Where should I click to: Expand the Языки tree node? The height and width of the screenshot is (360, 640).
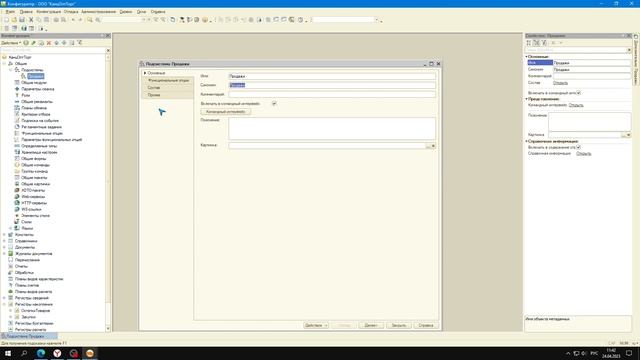[11, 228]
